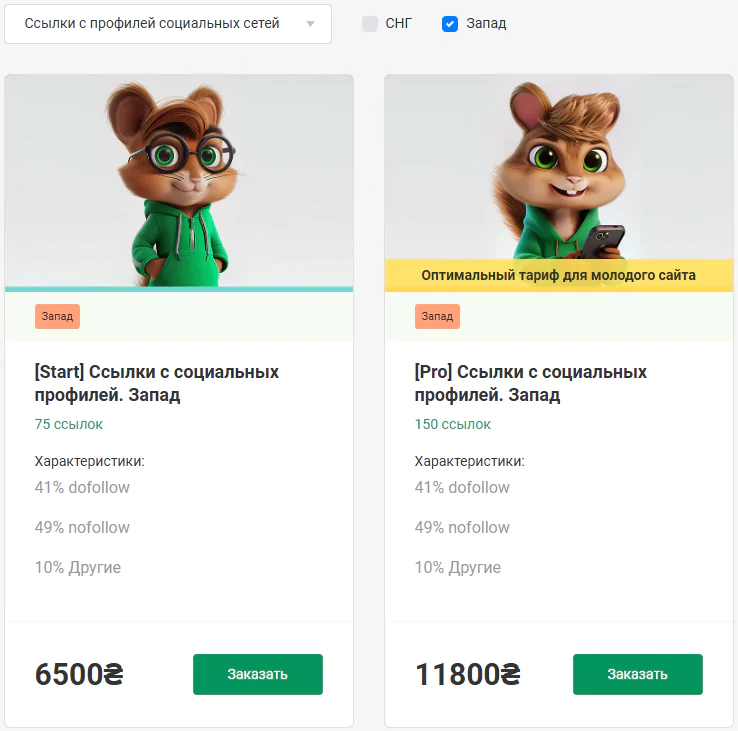Open the [Start] social profile links title
Image resolution: width=738 pixels, height=731 pixels.
156,383
